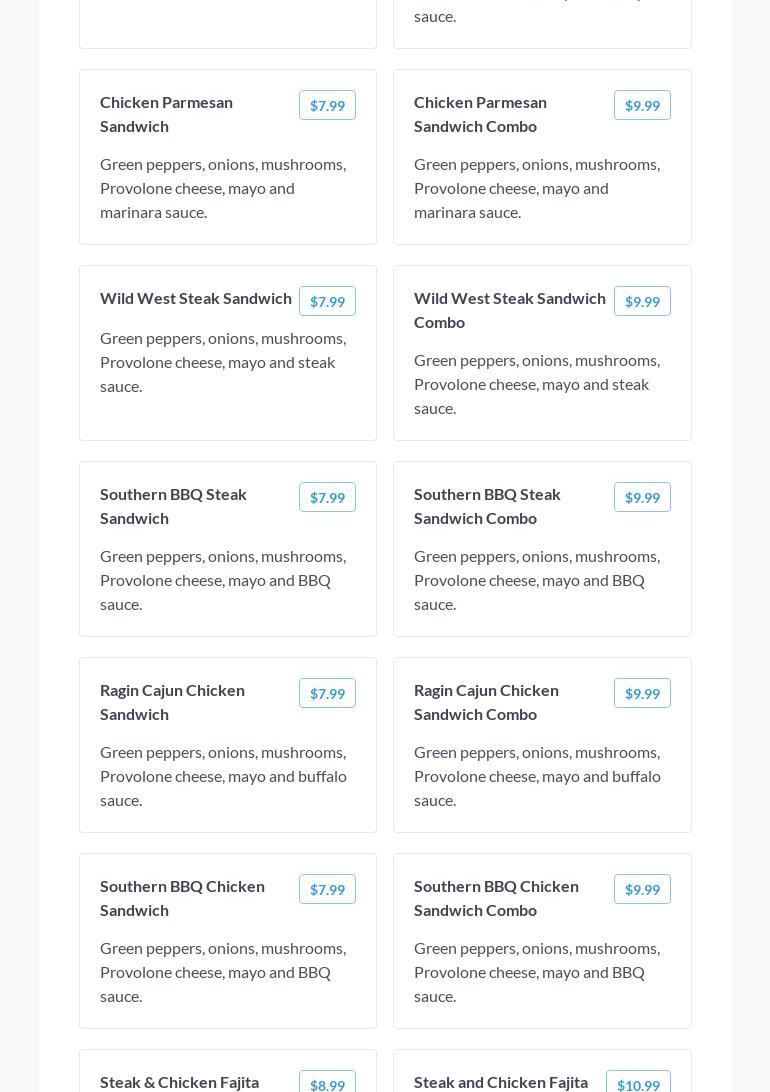Open Chicken Parmesan Sandwich item title
Screen dimensions: 770x1092
point(166,114)
